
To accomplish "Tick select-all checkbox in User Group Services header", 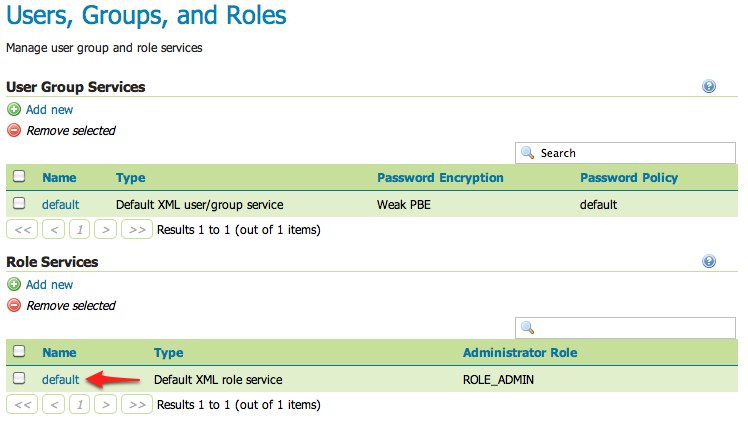I will [x=19, y=176].
